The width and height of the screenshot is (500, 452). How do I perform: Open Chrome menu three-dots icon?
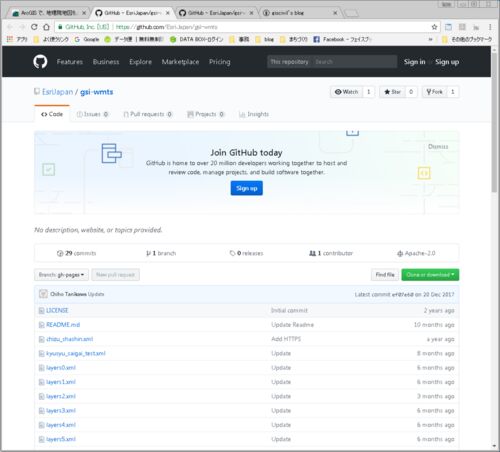click(490, 27)
